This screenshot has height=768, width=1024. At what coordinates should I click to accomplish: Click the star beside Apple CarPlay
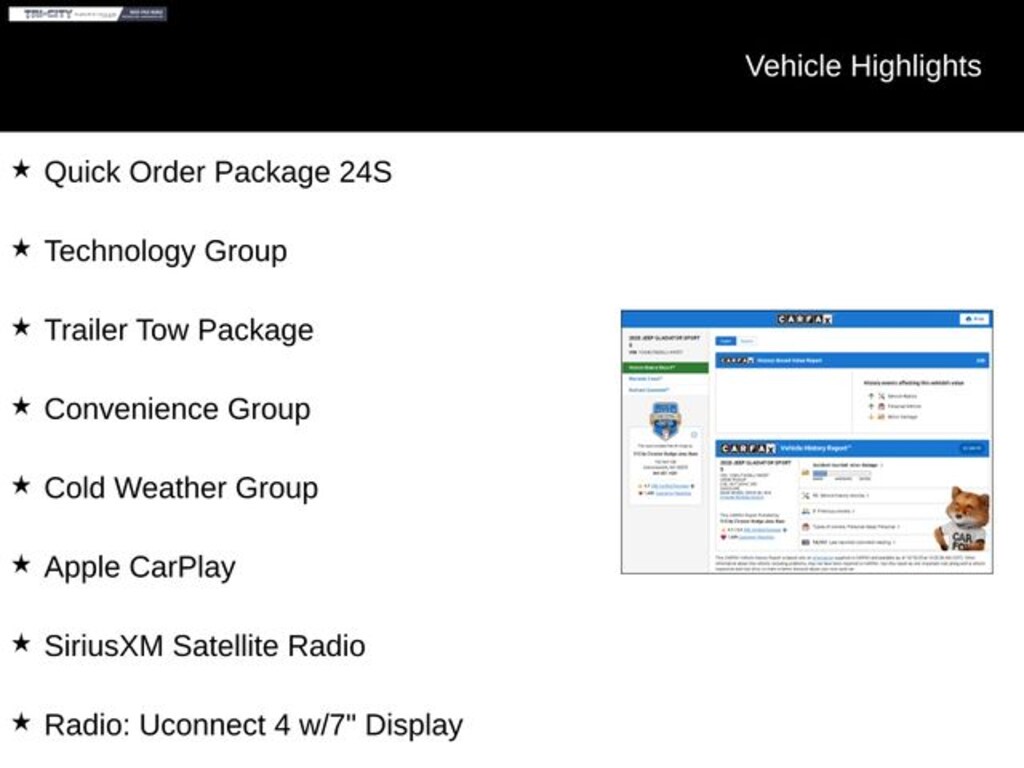pos(21,565)
